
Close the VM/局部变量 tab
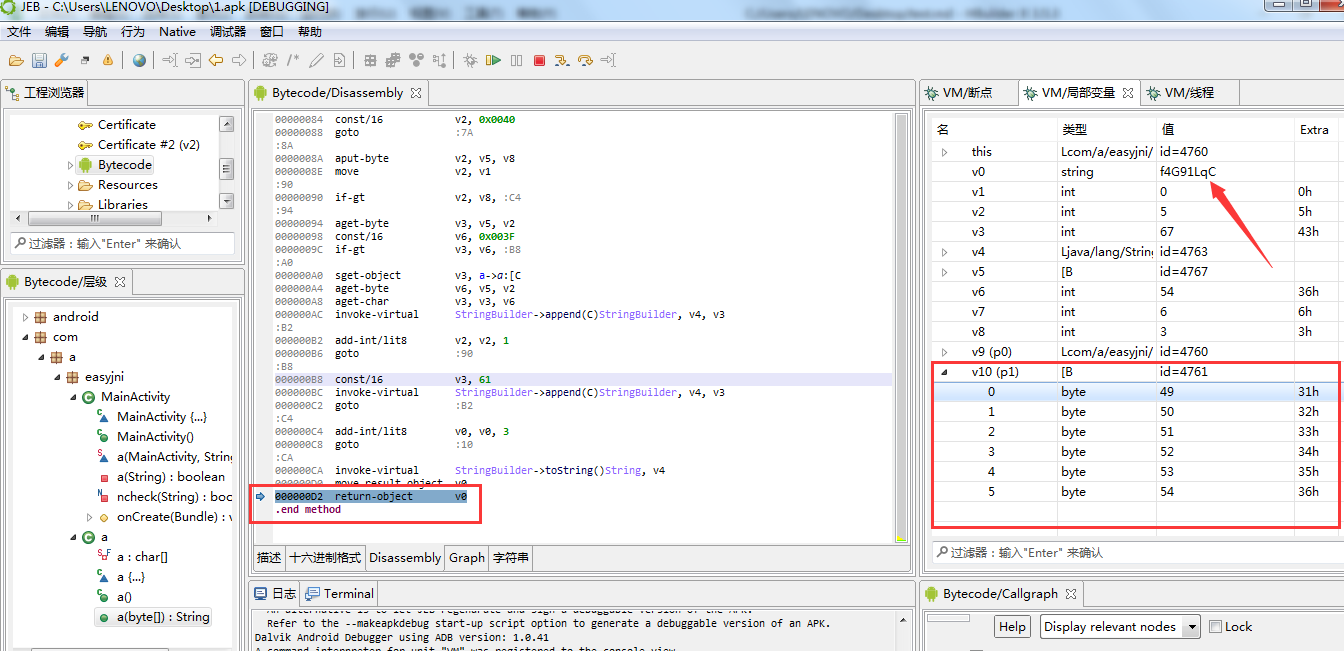point(1127,93)
